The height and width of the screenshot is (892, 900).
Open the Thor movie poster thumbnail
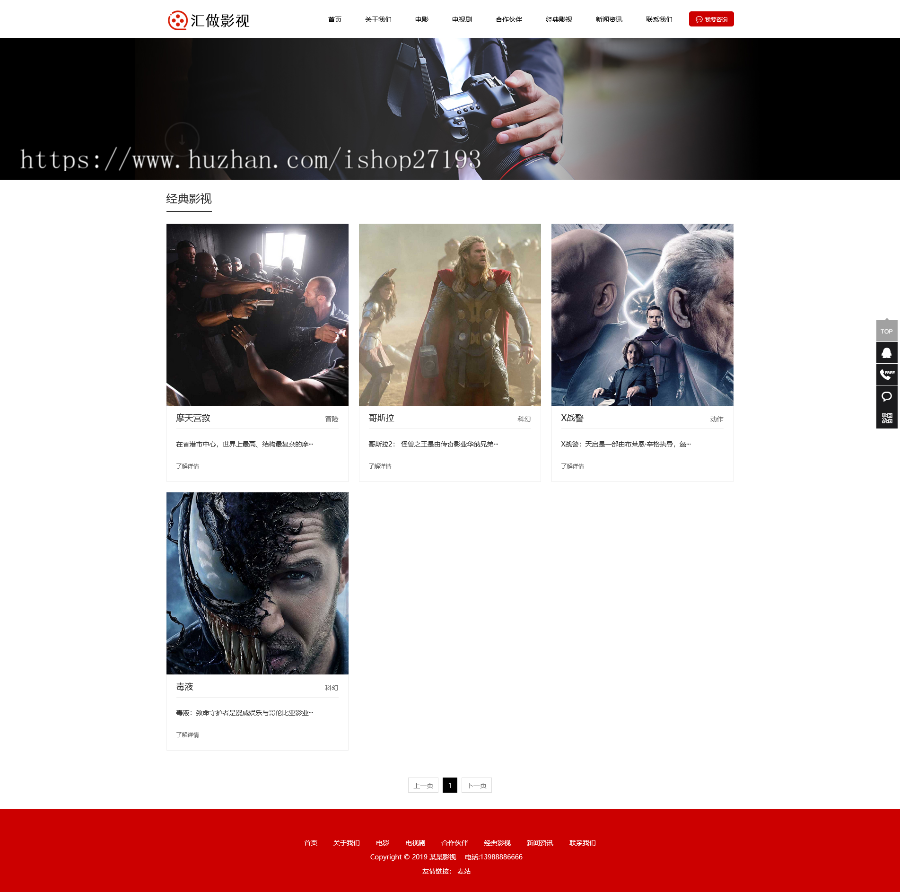[450, 315]
